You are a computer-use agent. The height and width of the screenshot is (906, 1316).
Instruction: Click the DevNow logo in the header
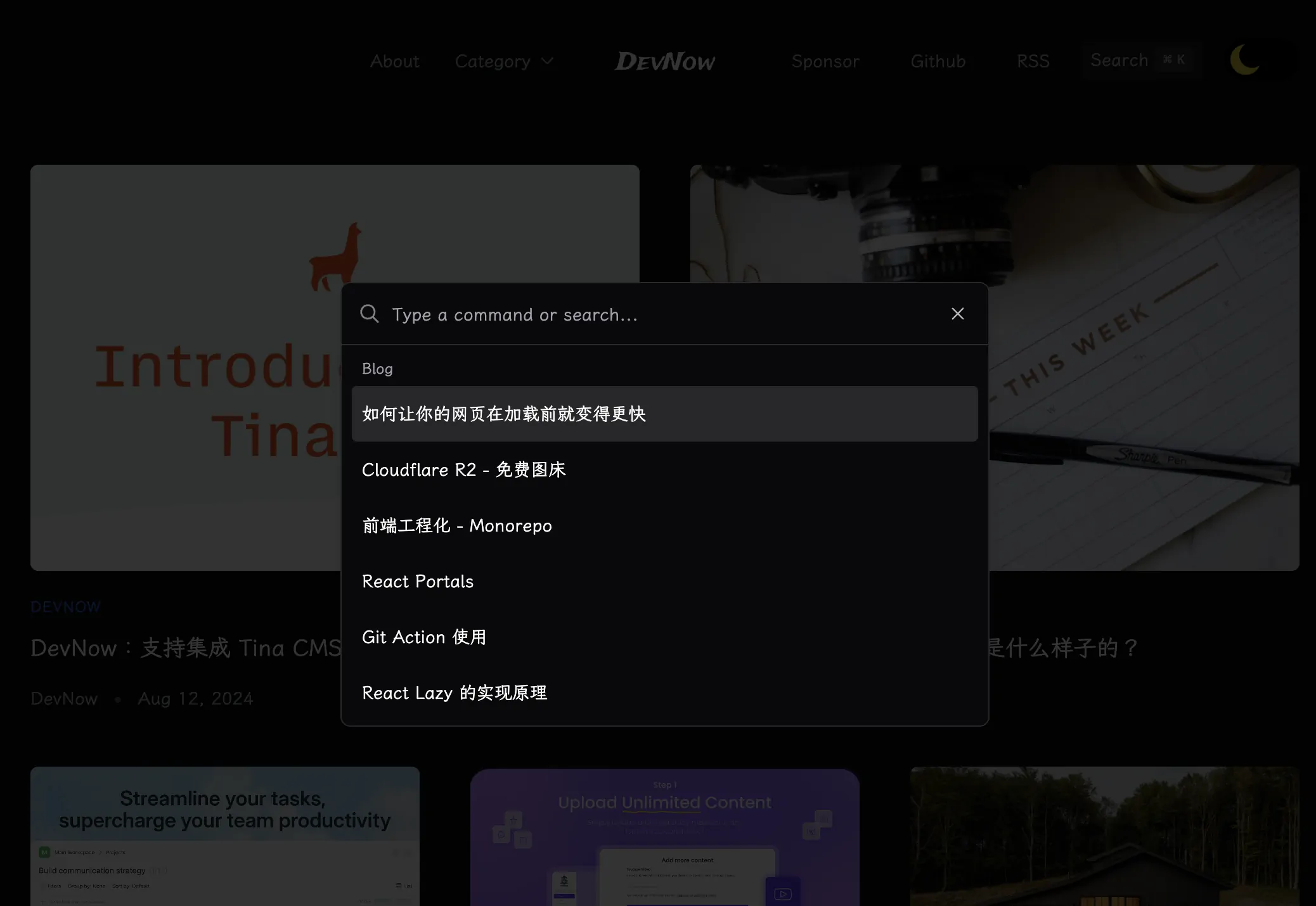(664, 61)
